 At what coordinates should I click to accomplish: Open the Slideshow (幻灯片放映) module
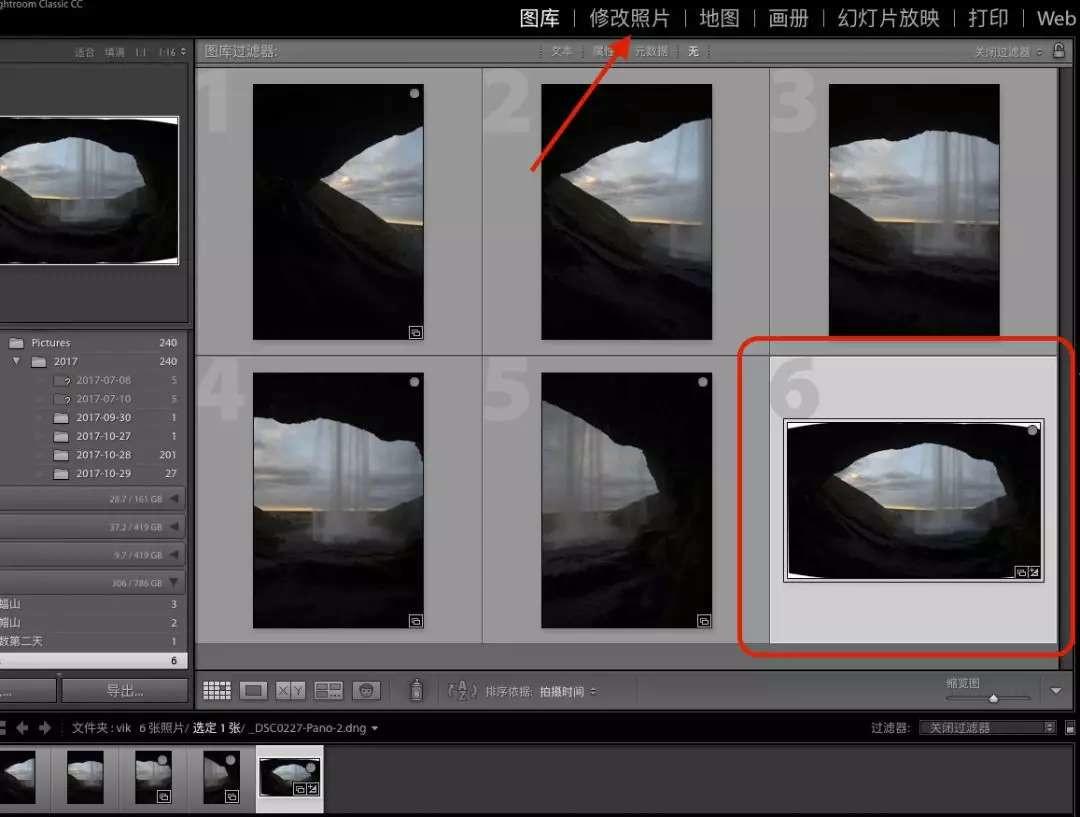tap(889, 18)
